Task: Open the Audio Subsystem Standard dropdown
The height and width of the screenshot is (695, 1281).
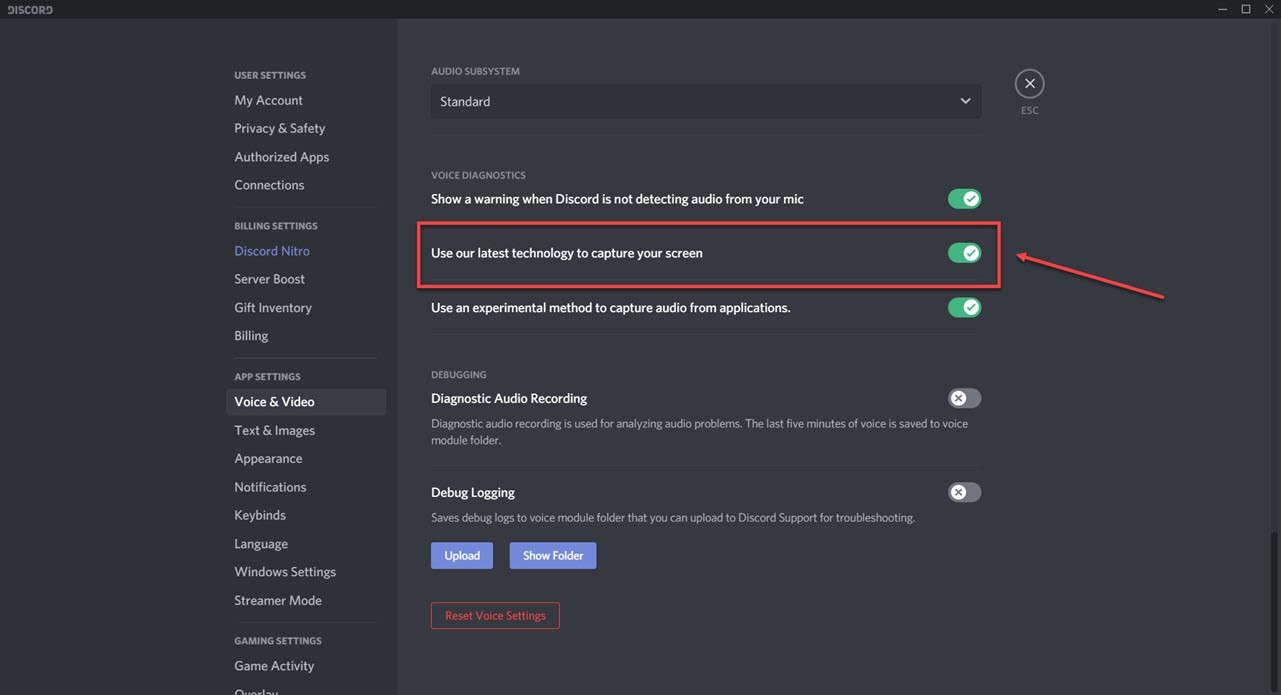Action: pyautogui.click(x=706, y=101)
